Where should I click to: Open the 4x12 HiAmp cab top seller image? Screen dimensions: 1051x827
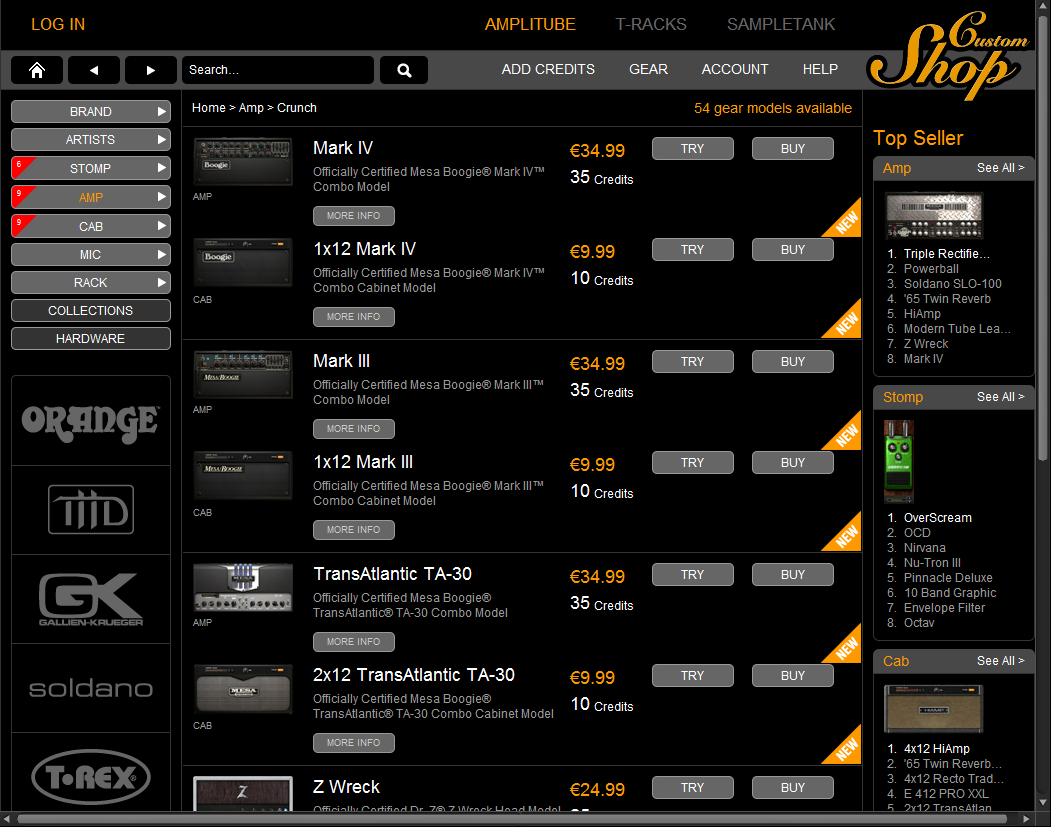coord(934,708)
